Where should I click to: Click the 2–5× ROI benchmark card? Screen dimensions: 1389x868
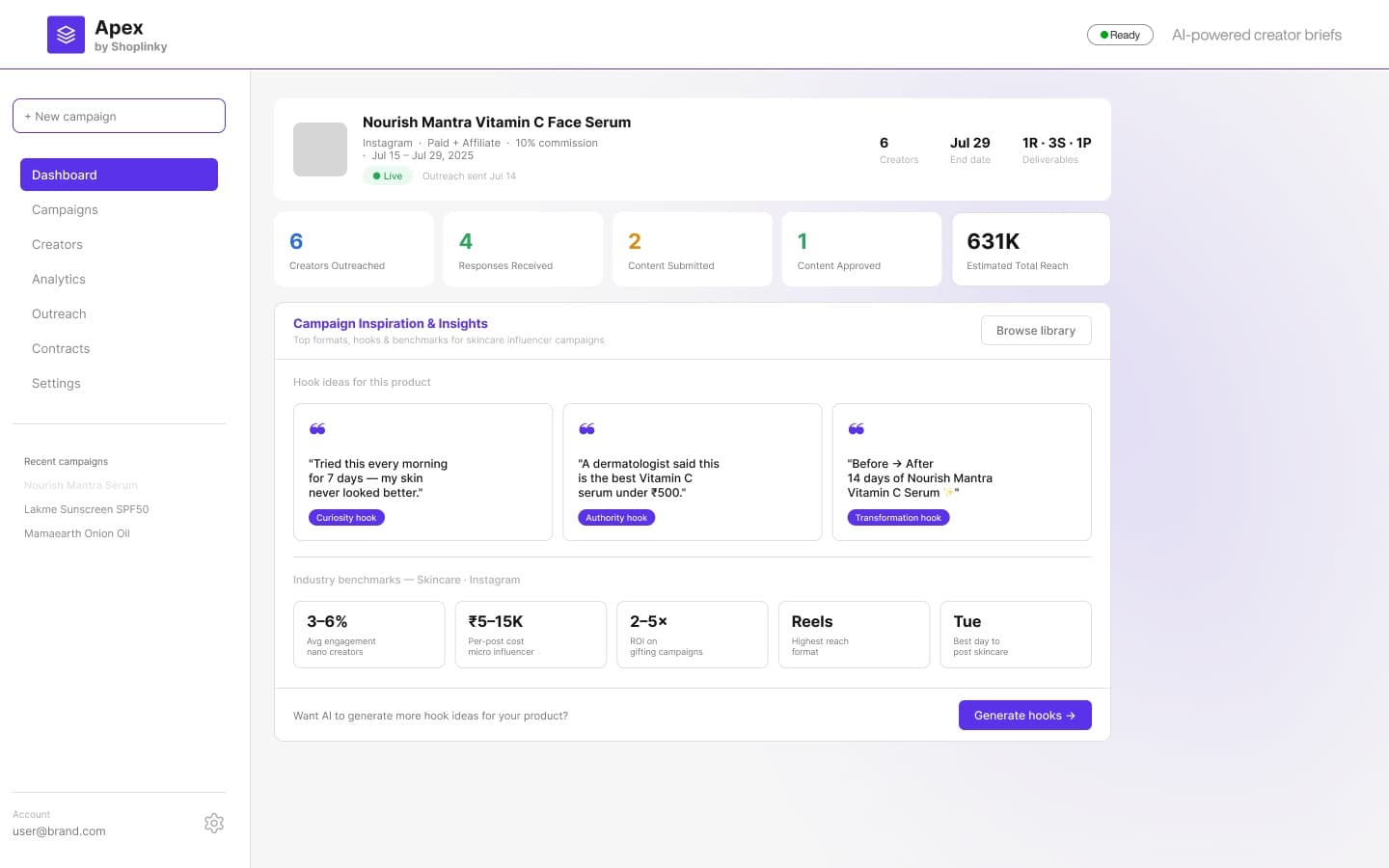pos(693,635)
